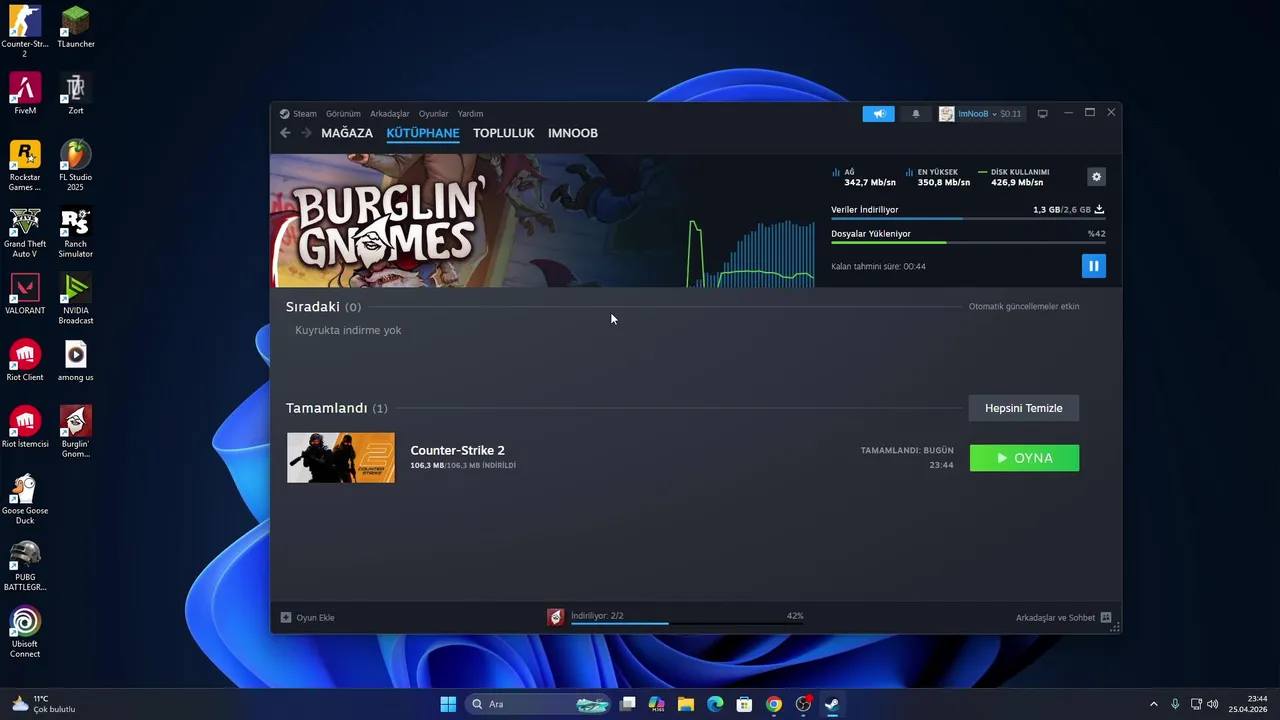Open OBS Studio from the taskbar
Image resolution: width=1280 pixels, height=720 pixels.
(x=803, y=704)
